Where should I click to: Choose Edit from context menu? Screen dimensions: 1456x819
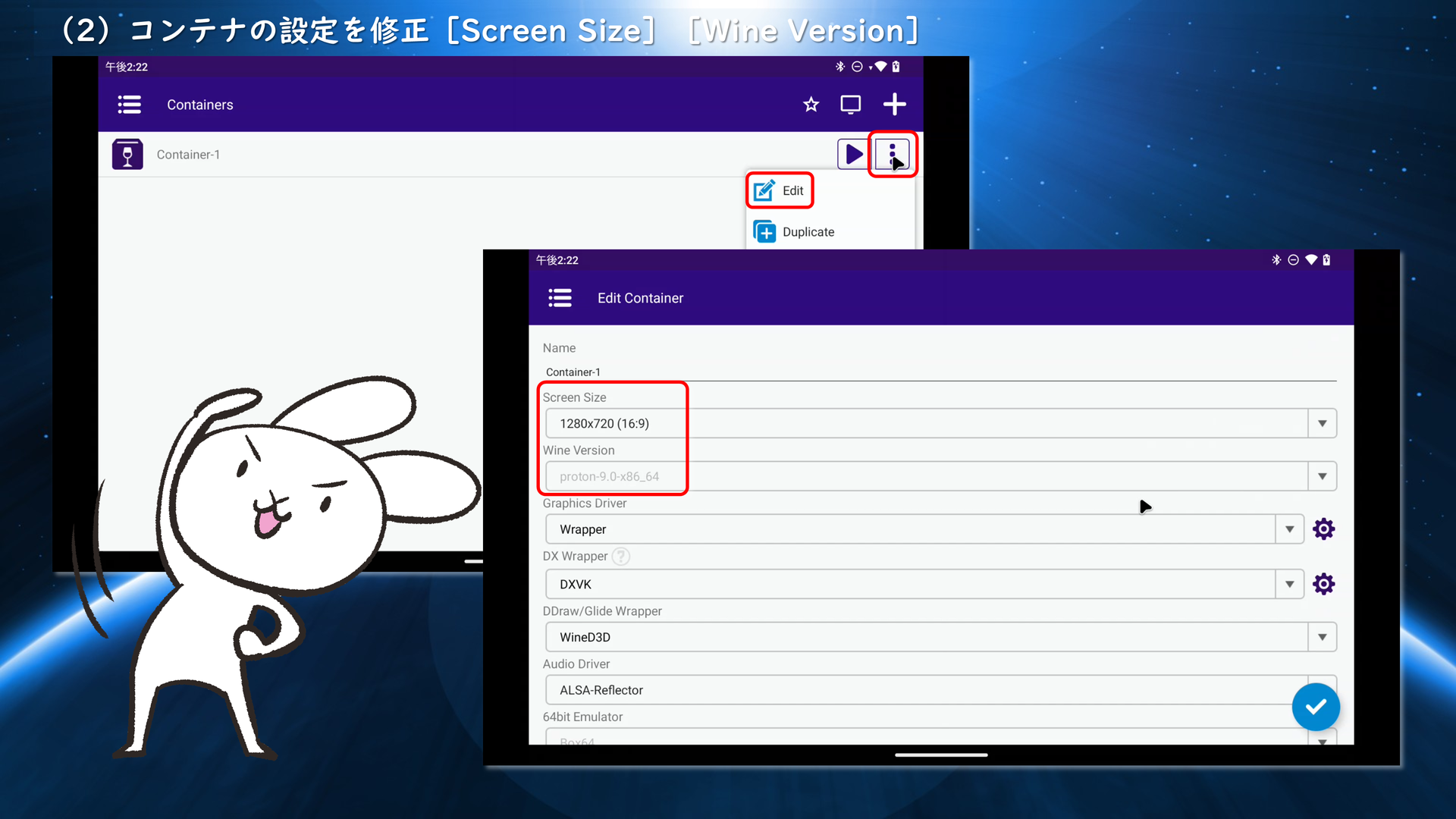coord(780,190)
